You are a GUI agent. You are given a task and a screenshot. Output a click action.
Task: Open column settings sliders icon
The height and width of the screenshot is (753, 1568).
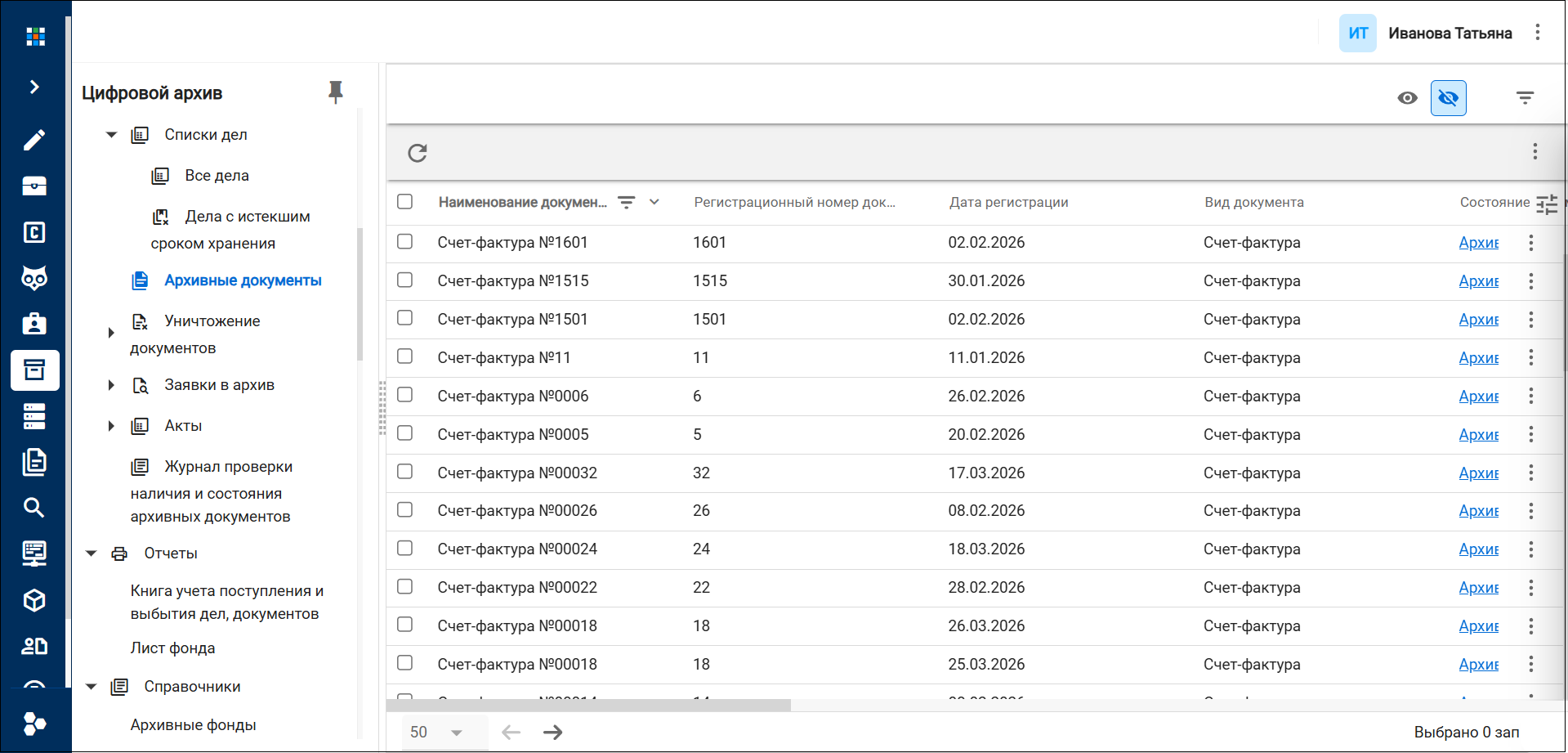point(1547,204)
